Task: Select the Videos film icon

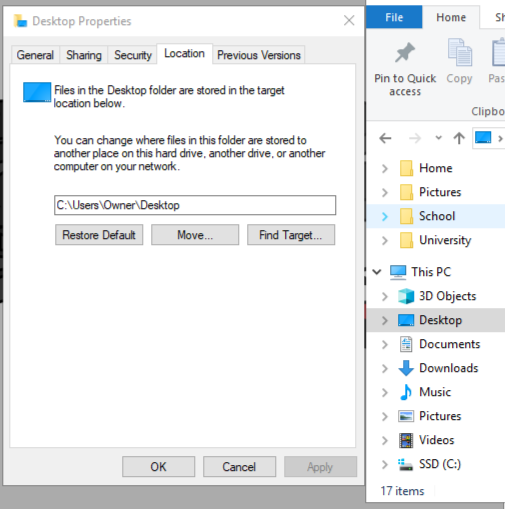Action: pyautogui.click(x=406, y=440)
